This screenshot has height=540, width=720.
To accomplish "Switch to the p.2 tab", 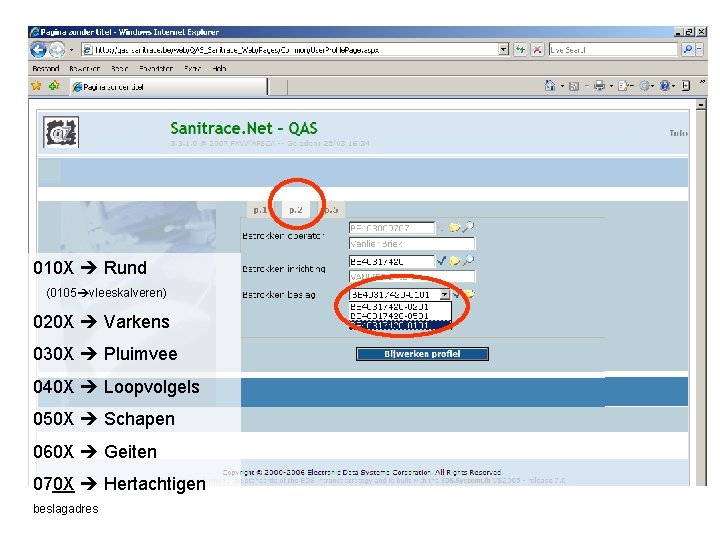I will [x=296, y=210].
